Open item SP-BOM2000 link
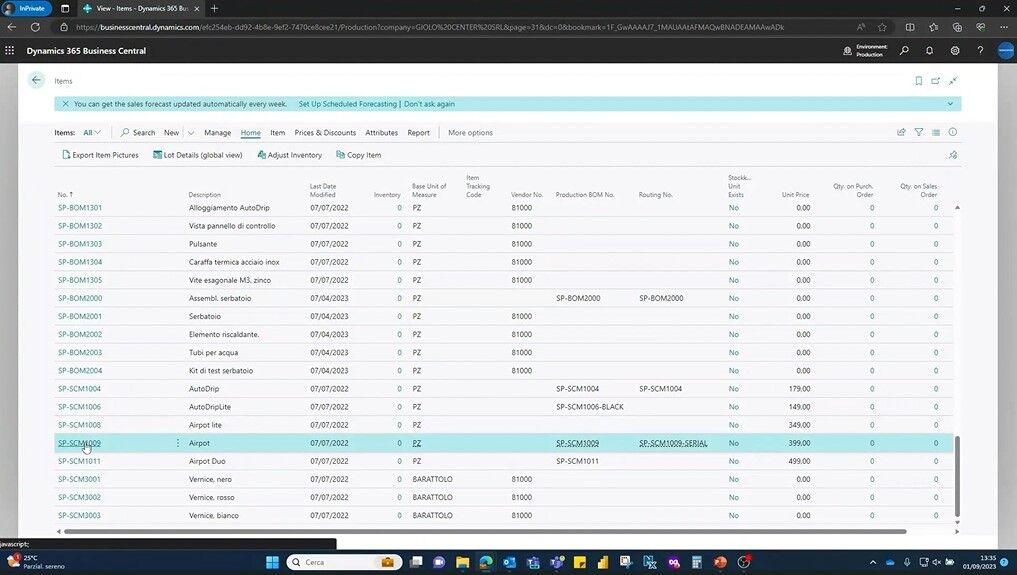Viewport: 1017px width, 575px height. [80, 298]
